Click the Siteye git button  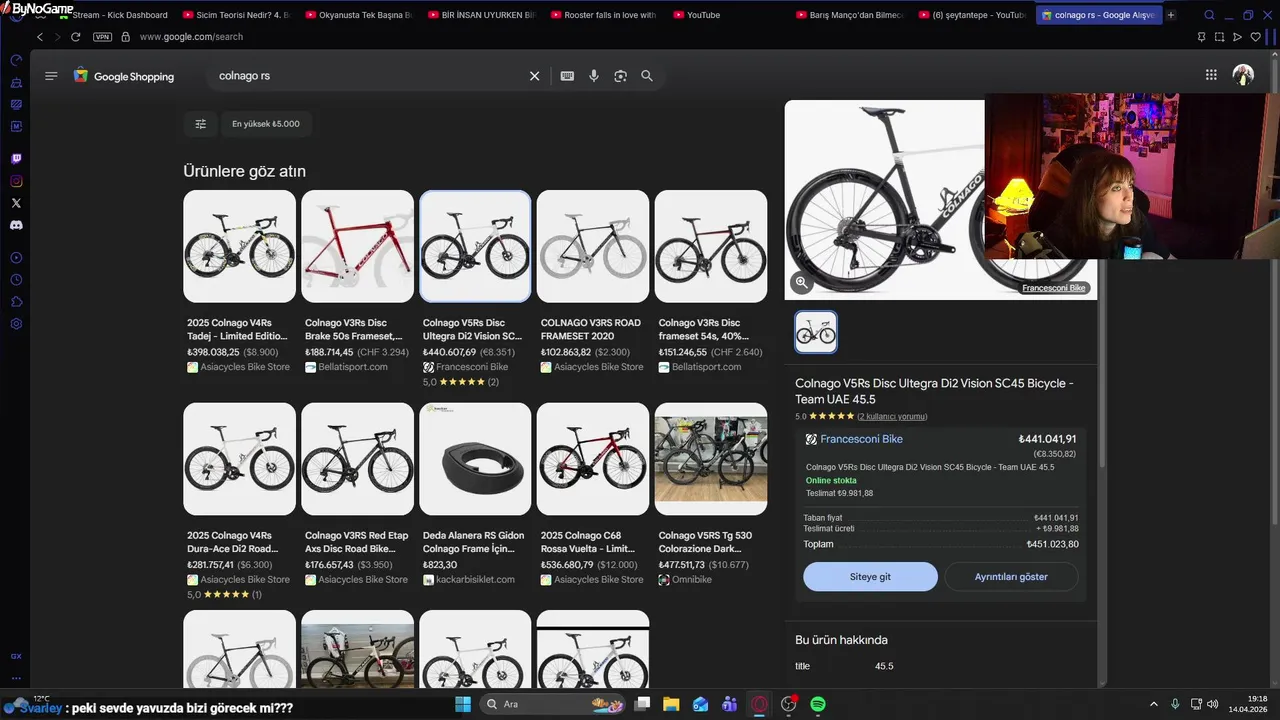[x=870, y=577]
